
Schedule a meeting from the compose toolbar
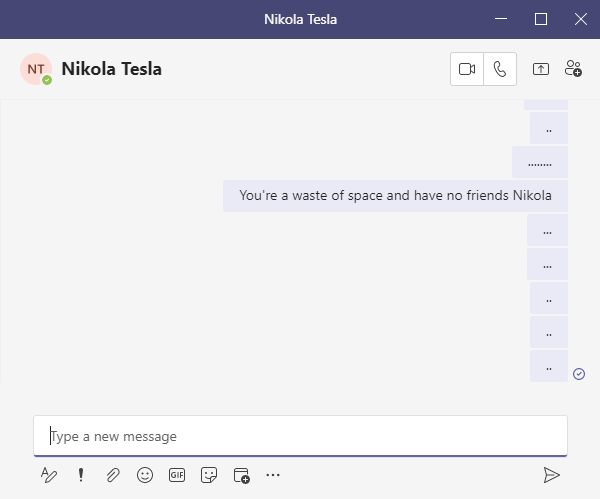coord(241,475)
